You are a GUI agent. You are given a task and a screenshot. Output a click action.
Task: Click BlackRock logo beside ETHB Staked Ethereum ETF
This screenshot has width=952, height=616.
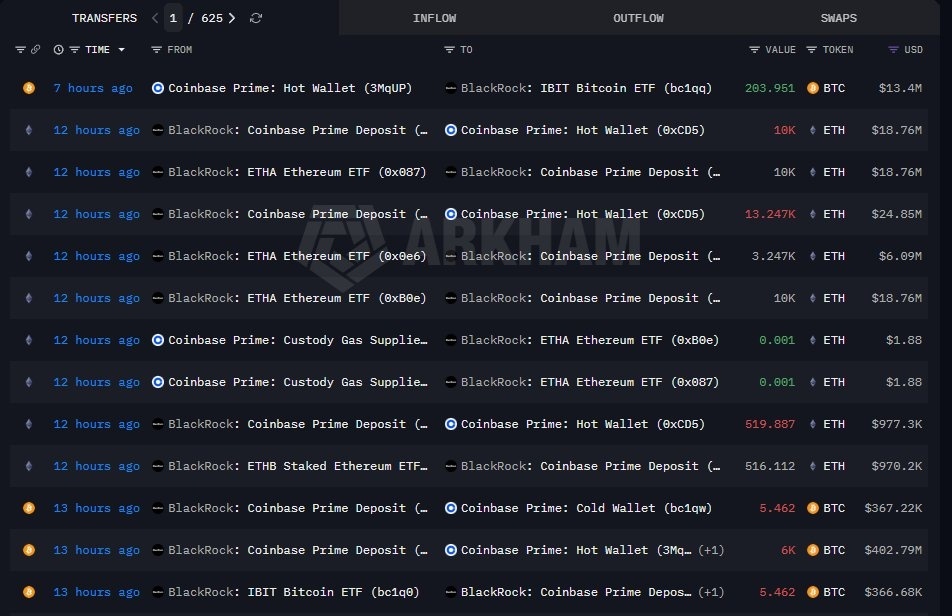(x=158, y=466)
